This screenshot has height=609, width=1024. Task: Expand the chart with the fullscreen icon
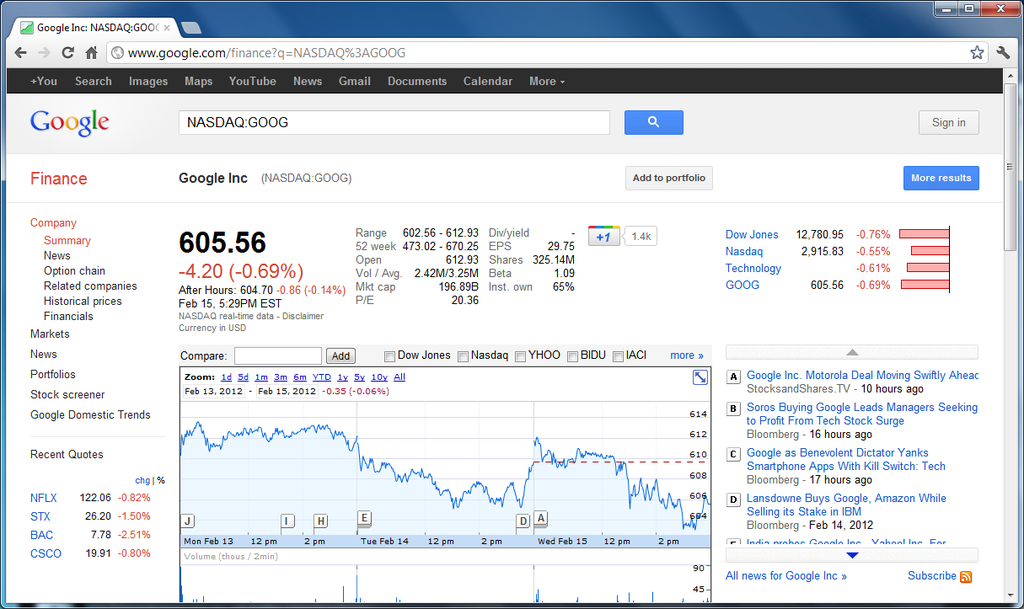pyautogui.click(x=700, y=377)
